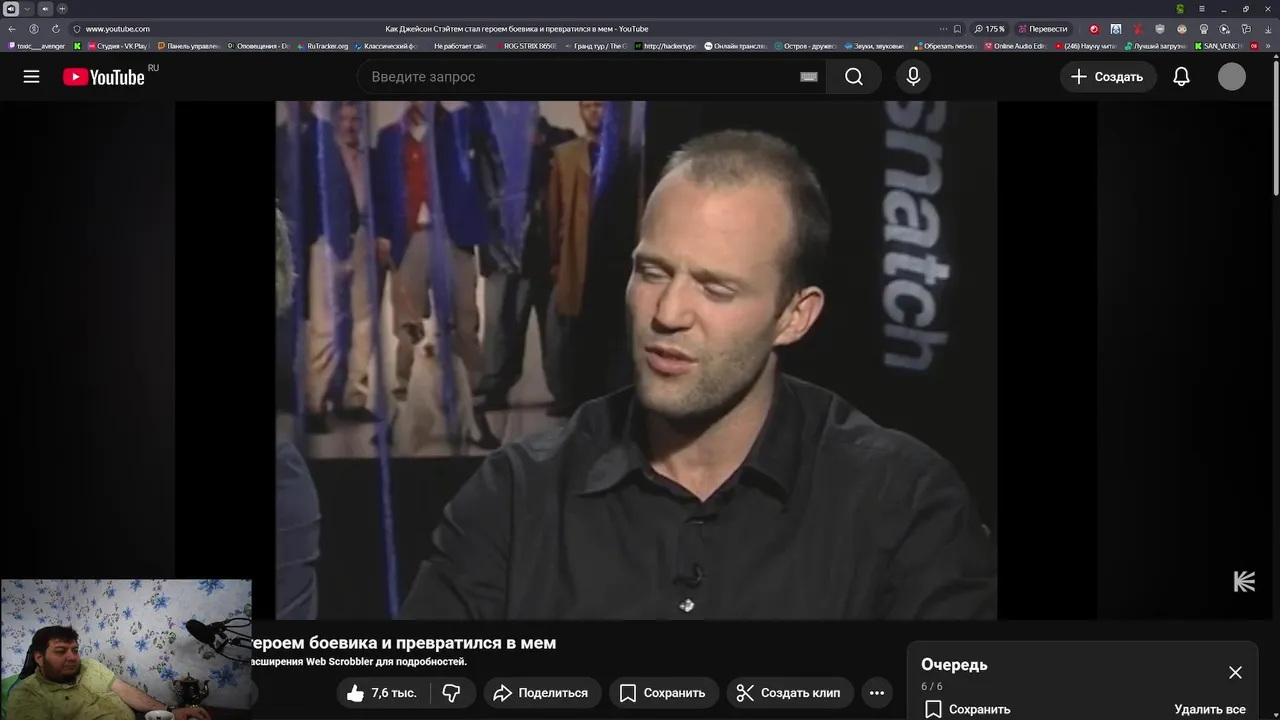Image resolution: width=1280 pixels, height=720 pixels.
Task: Open the SAN_VENCH bookmark
Action: [x=1217, y=46]
